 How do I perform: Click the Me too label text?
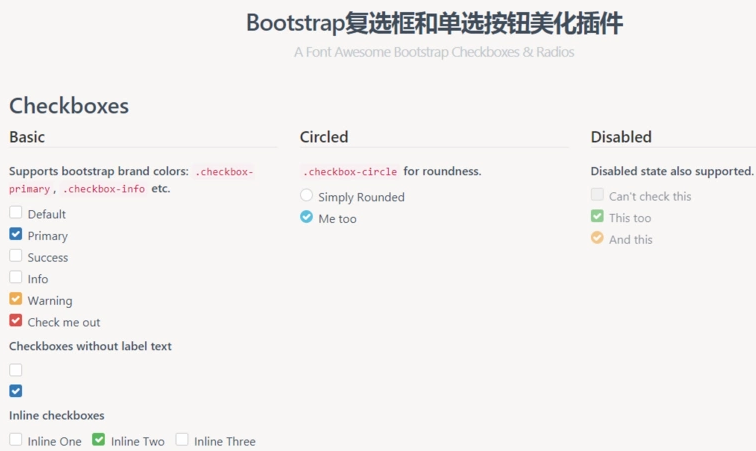pyautogui.click(x=337, y=219)
